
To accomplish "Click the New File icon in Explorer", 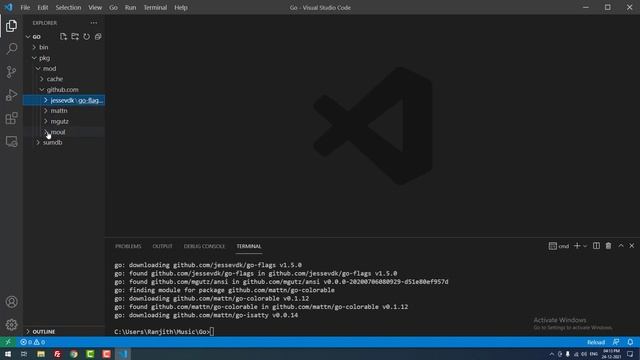I will point(63,37).
